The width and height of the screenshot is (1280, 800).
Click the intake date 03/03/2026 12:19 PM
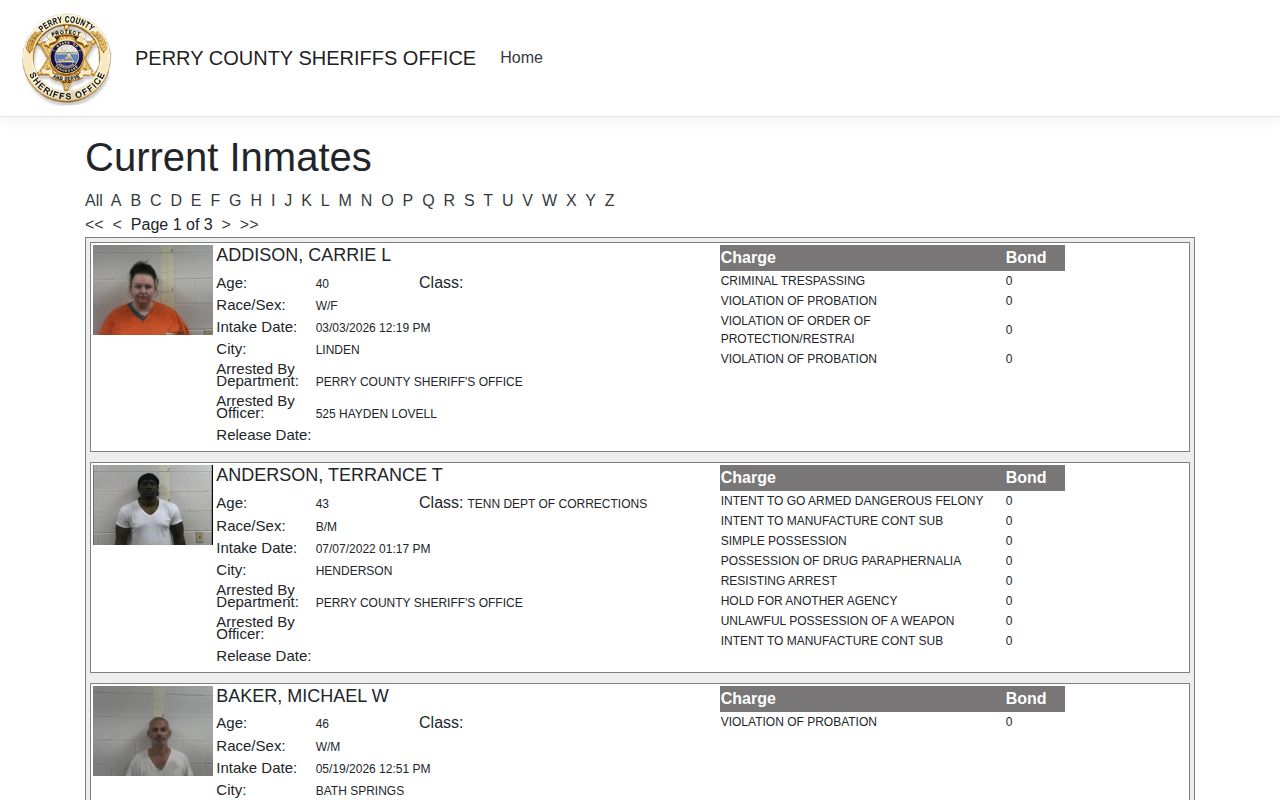(x=373, y=328)
